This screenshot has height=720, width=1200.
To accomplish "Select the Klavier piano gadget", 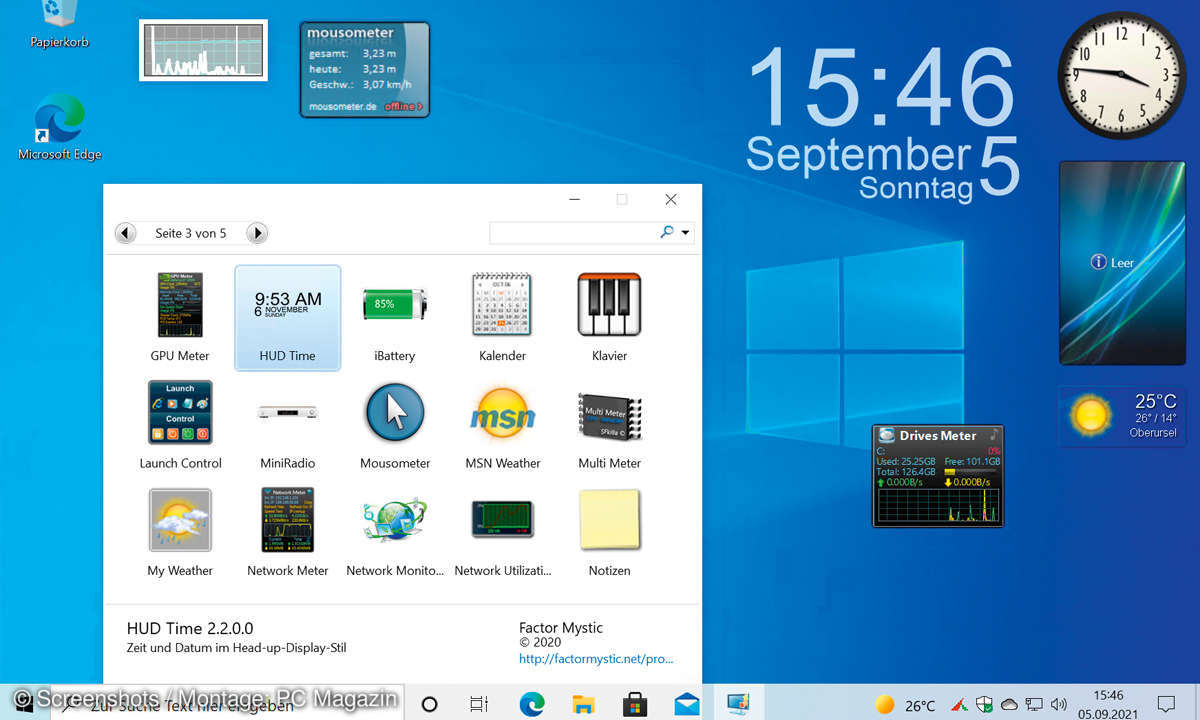I will (609, 317).
